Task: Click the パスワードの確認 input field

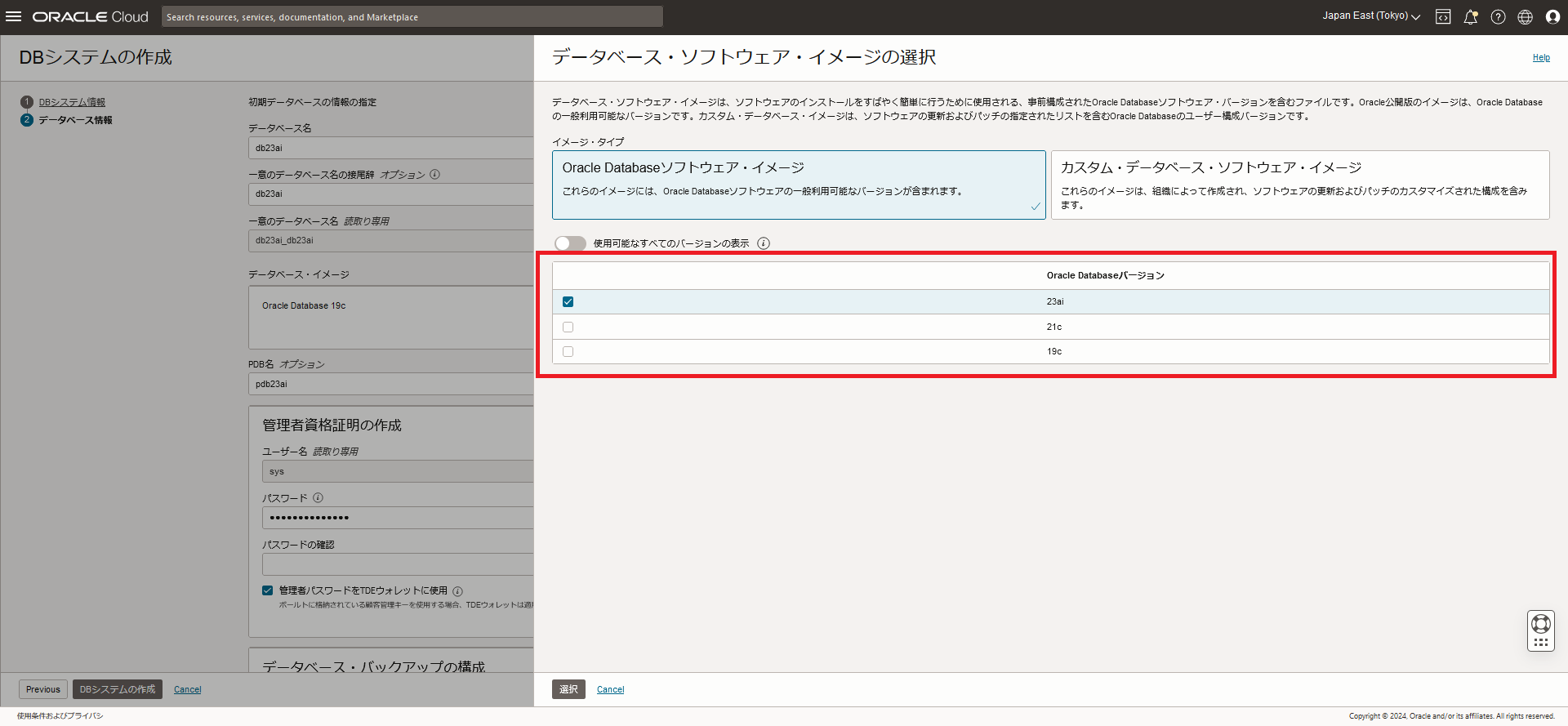Action: (398, 564)
